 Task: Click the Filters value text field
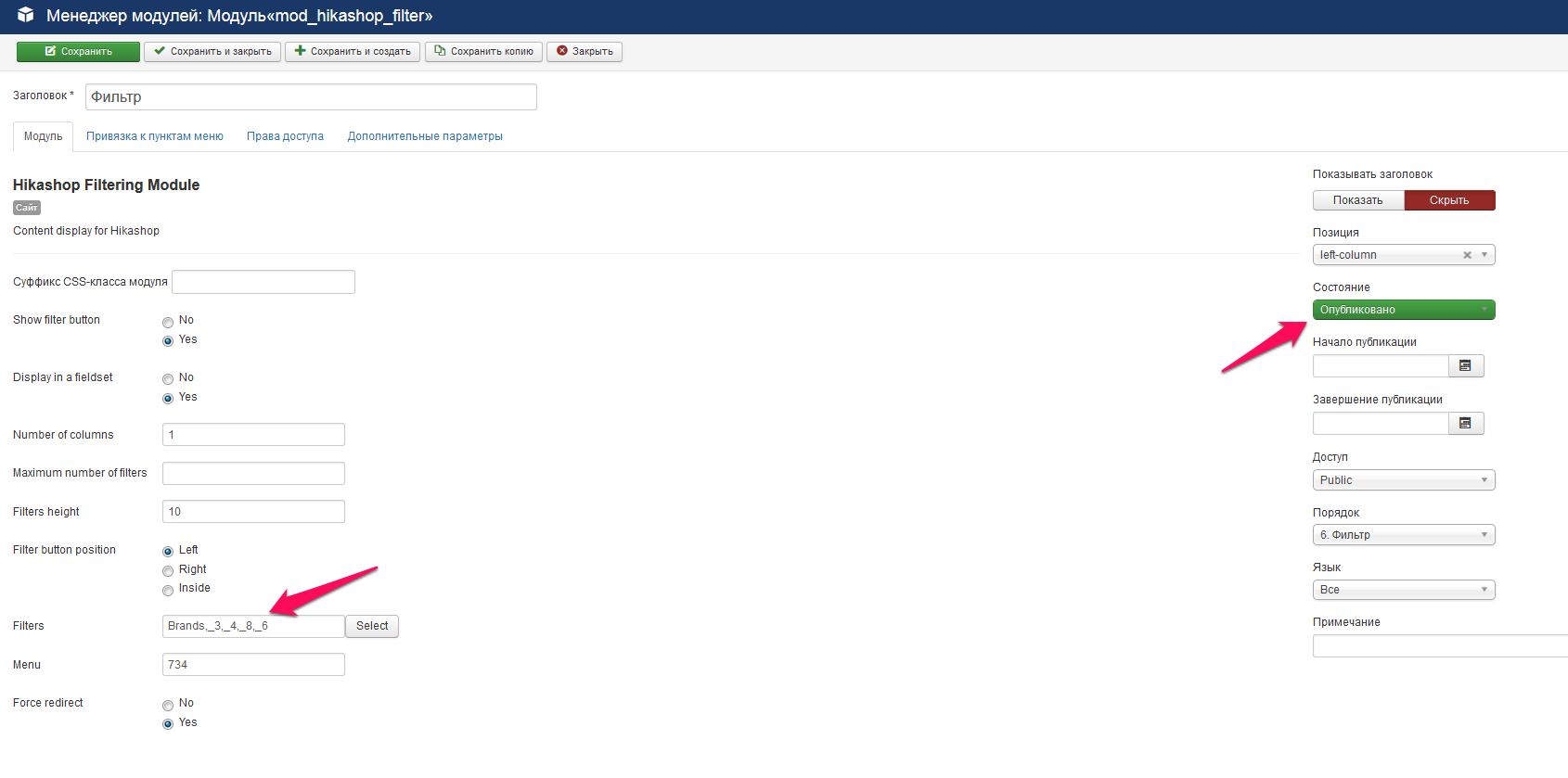pos(253,627)
